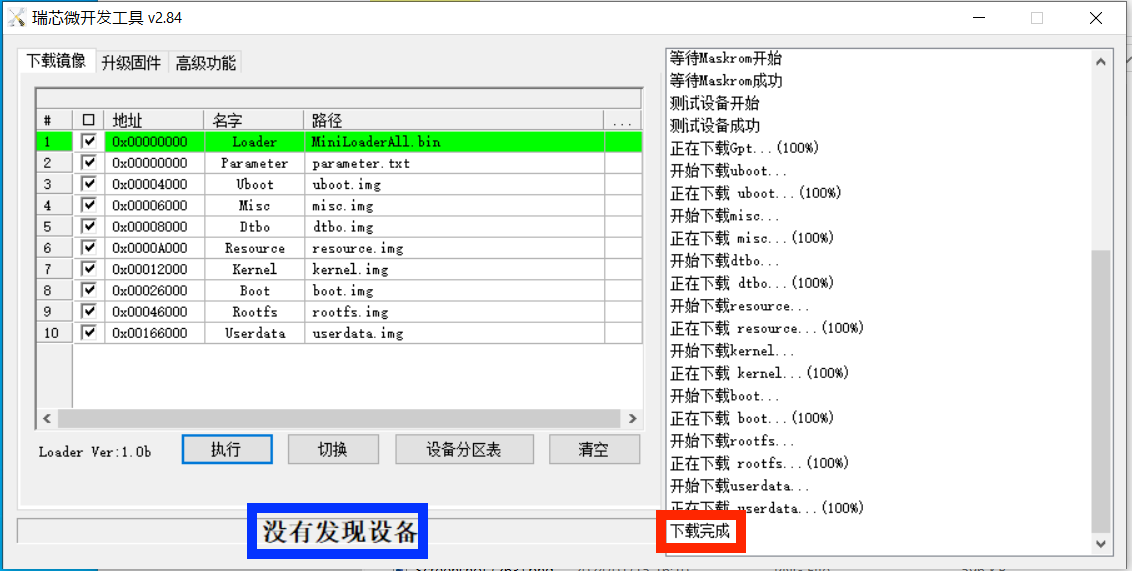Switch to the 升级固件 tab
The height and width of the screenshot is (571, 1132).
point(131,63)
